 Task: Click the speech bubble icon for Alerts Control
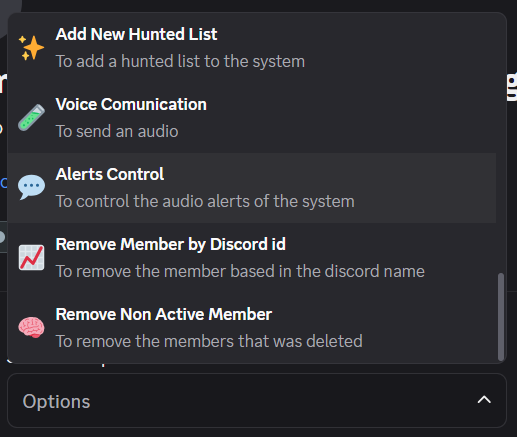tap(31, 187)
